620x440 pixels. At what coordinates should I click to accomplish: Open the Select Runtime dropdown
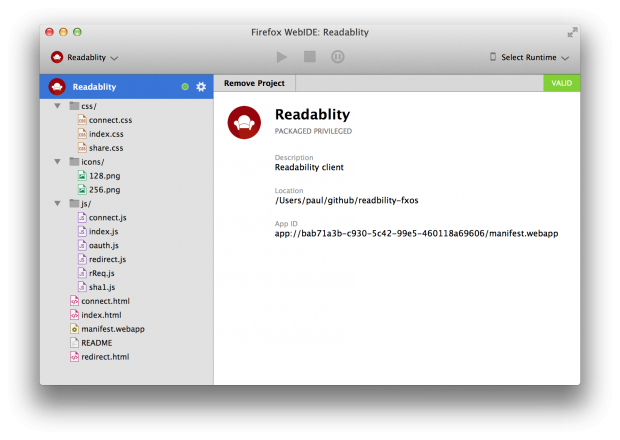[x=529, y=57]
